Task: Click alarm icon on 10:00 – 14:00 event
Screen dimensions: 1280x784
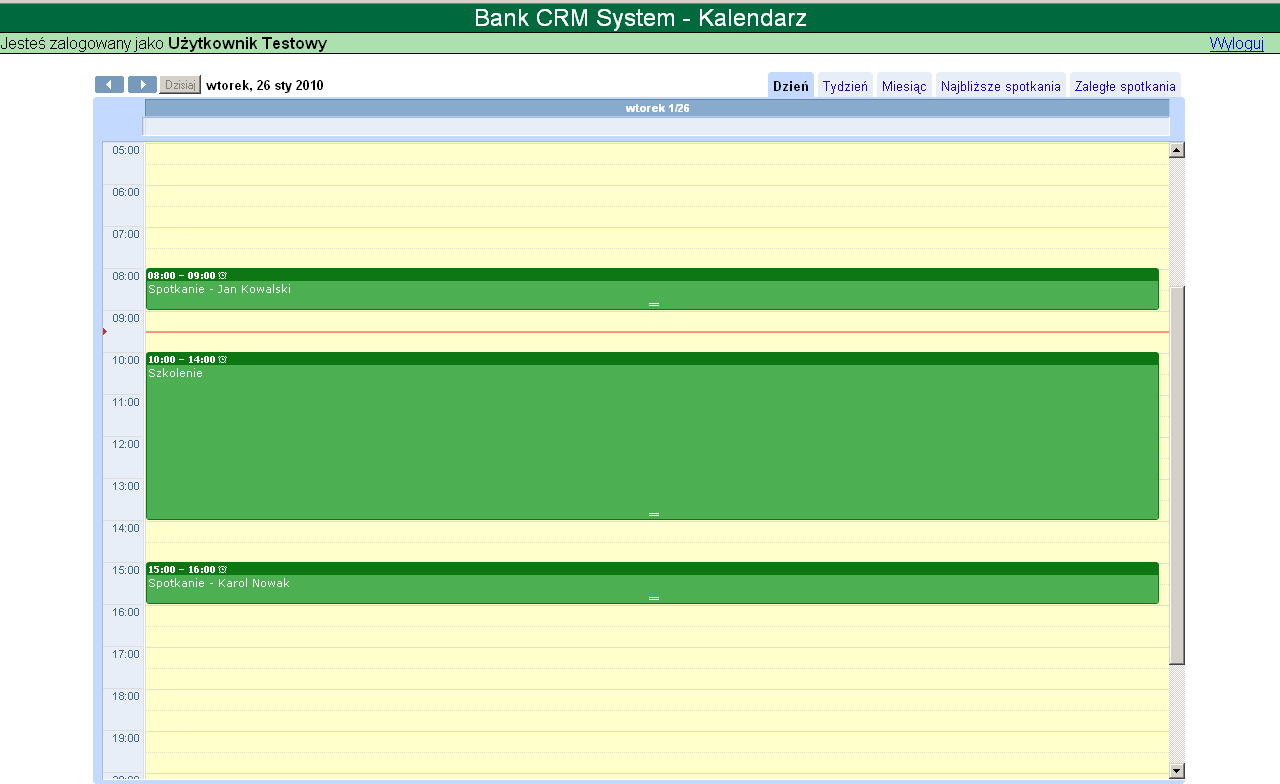Action: tap(223, 359)
